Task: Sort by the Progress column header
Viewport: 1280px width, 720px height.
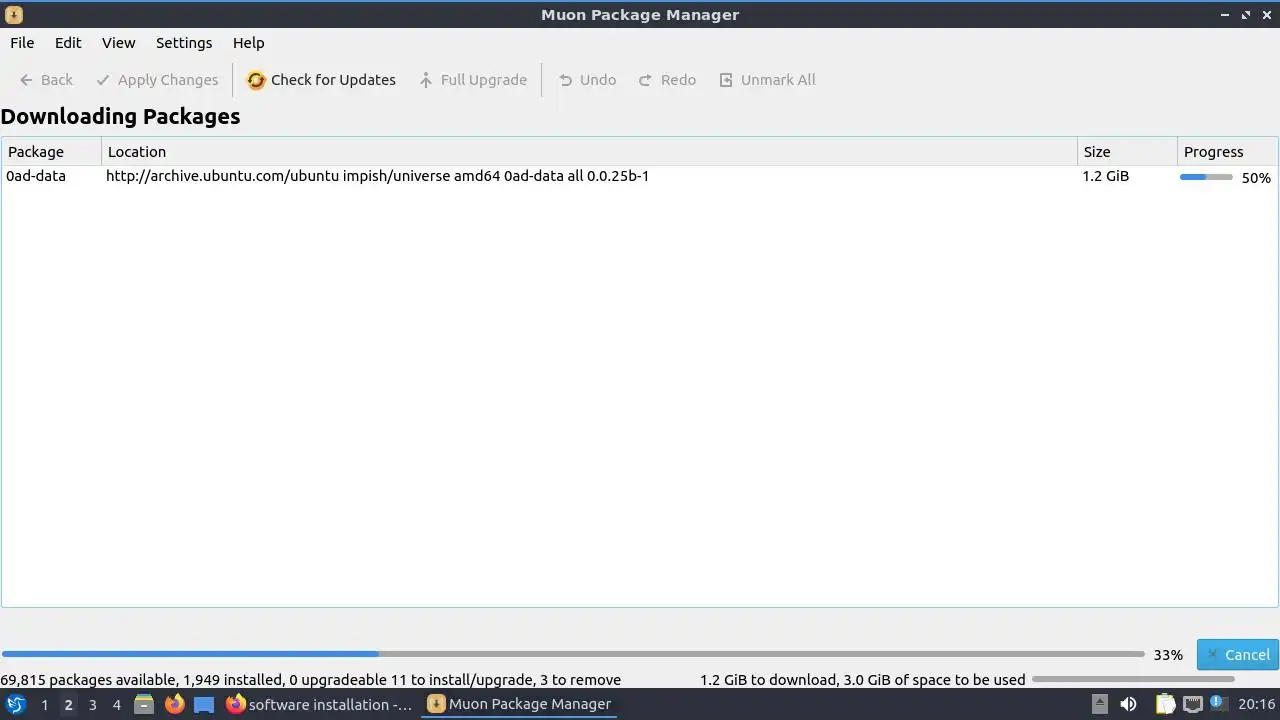Action: coord(1227,152)
